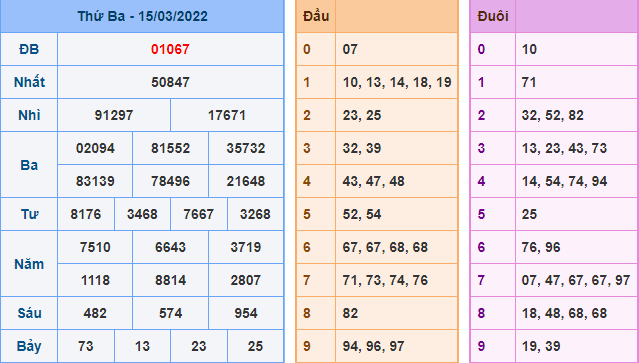639x363 pixels.
Task: Select the Nhì prize number 91297
Action: (x=114, y=115)
